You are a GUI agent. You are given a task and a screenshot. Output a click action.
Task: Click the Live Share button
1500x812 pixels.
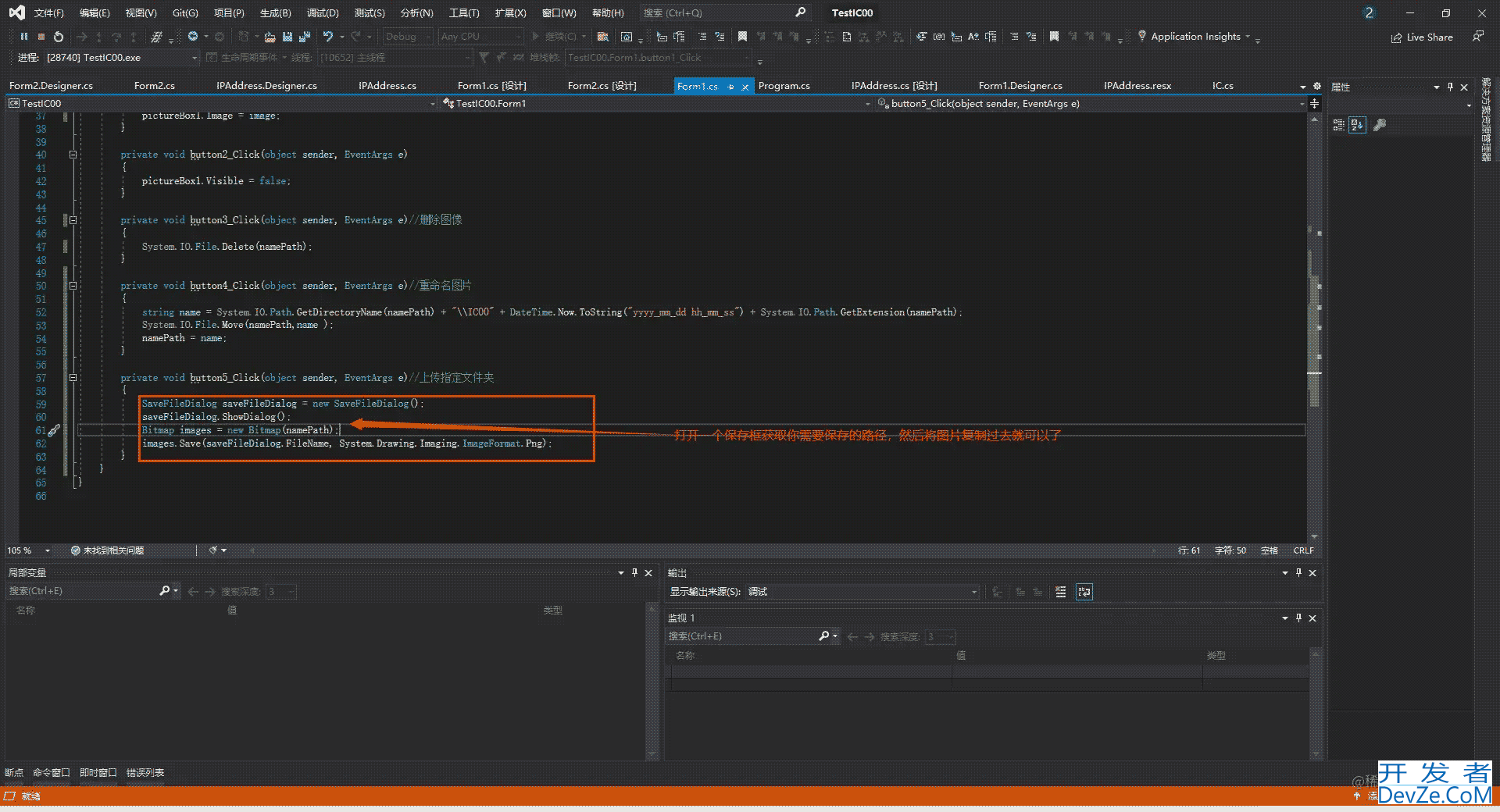point(1422,37)
